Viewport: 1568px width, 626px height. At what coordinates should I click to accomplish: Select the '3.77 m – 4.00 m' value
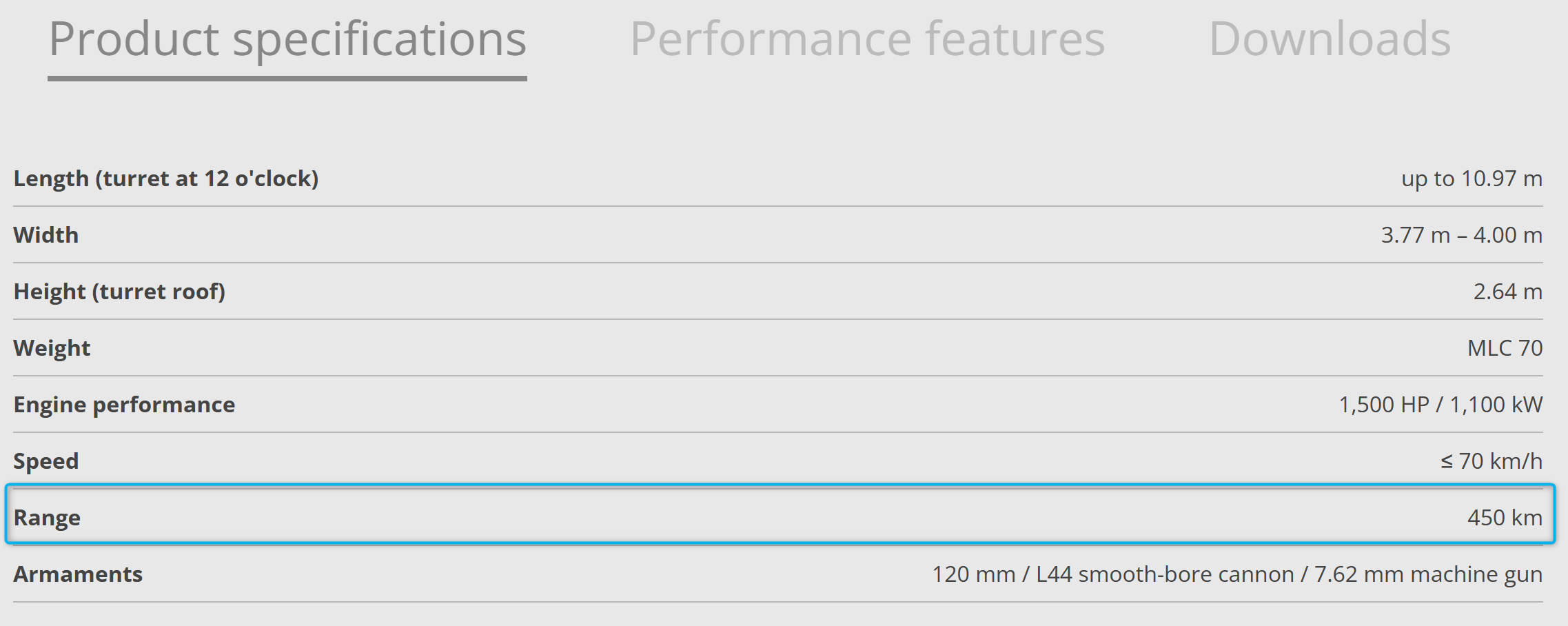[x=1461, y=235]
